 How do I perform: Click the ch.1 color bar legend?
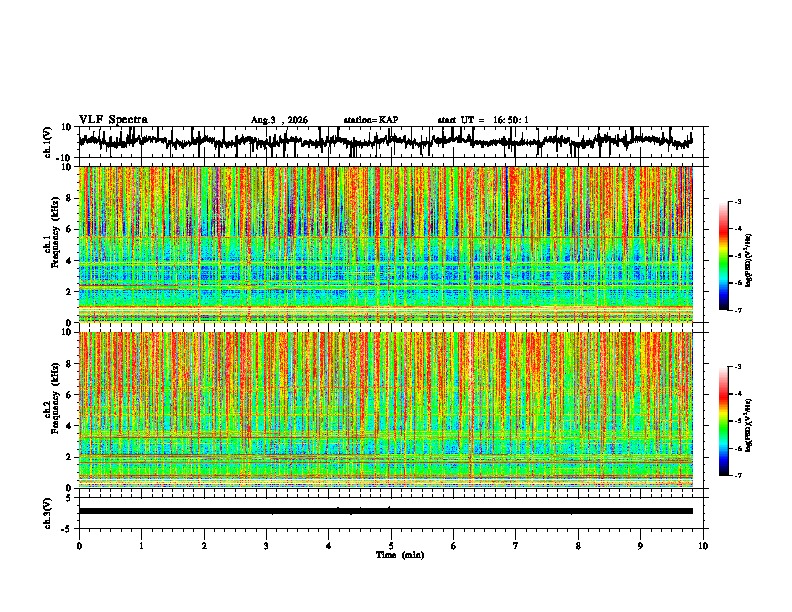pos(723,256)
